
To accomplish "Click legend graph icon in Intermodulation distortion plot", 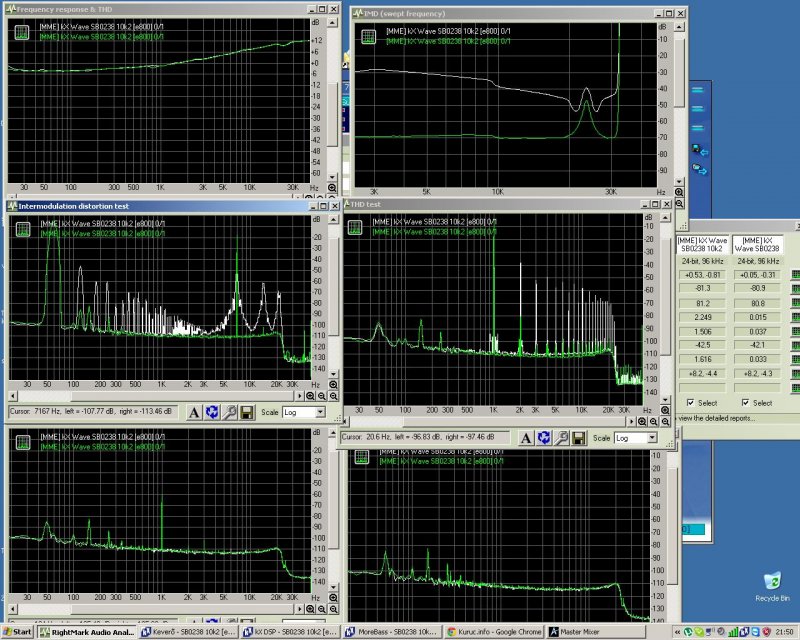I will click(x=23, y=230).
